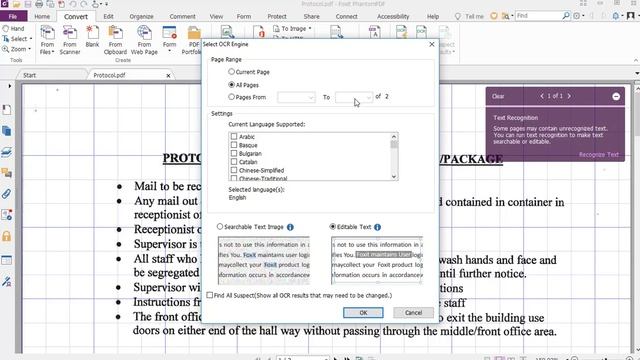This screenshot has width=640, height=360.
Task: Go to next notification message
Action: [569, 96]
